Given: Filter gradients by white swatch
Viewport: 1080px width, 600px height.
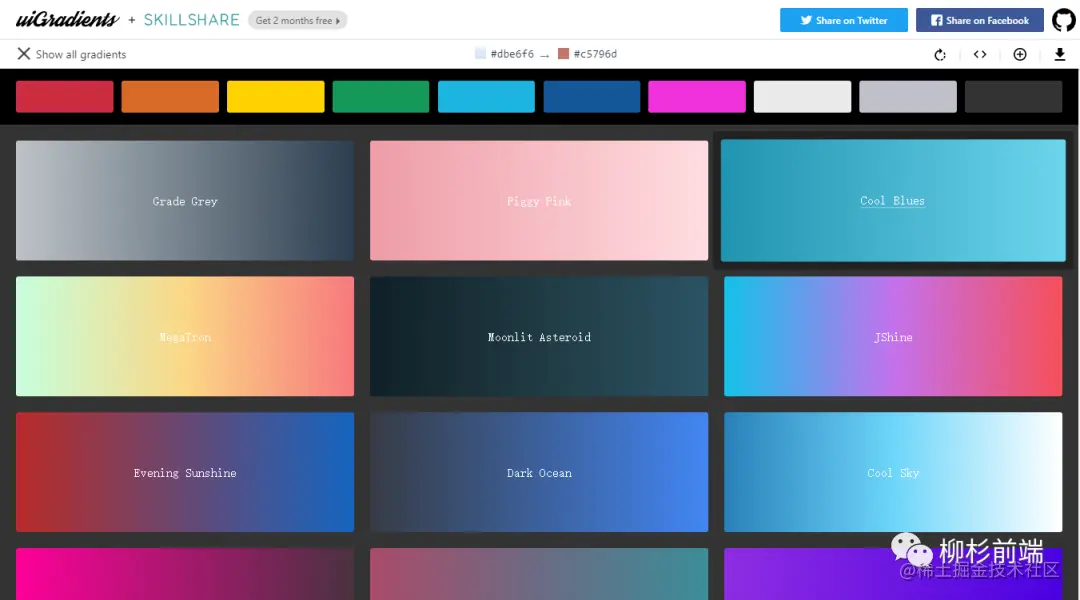Looking at the screenshot, I should click(x=802, y=96).
